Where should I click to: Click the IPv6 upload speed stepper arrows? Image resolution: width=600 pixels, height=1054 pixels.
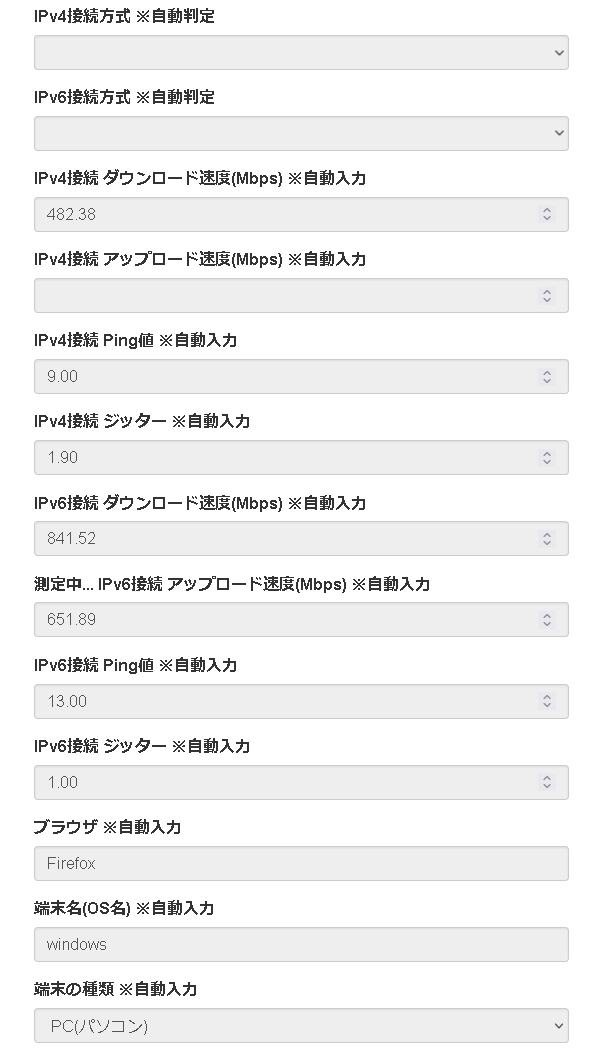tap(547, 620)
